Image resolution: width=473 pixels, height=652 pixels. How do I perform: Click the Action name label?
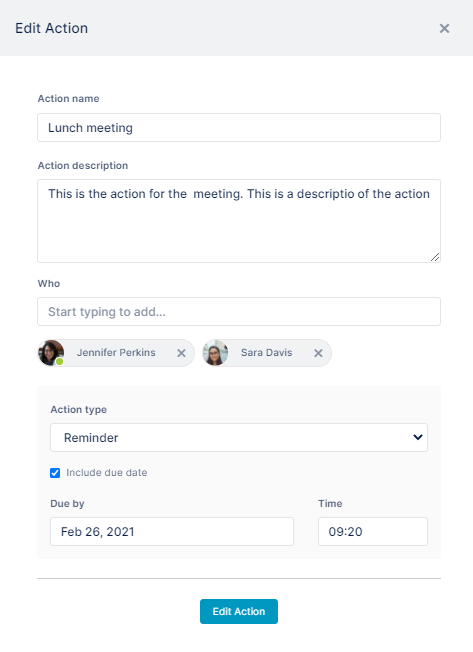click(69, 99)
